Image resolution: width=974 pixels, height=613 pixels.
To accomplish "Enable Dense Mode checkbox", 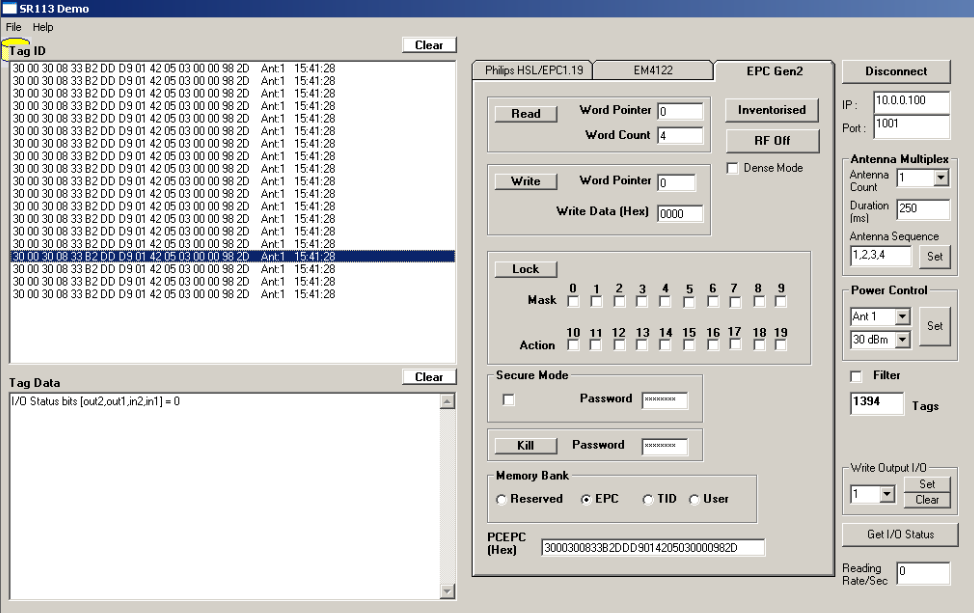I will tap(732, 168).
